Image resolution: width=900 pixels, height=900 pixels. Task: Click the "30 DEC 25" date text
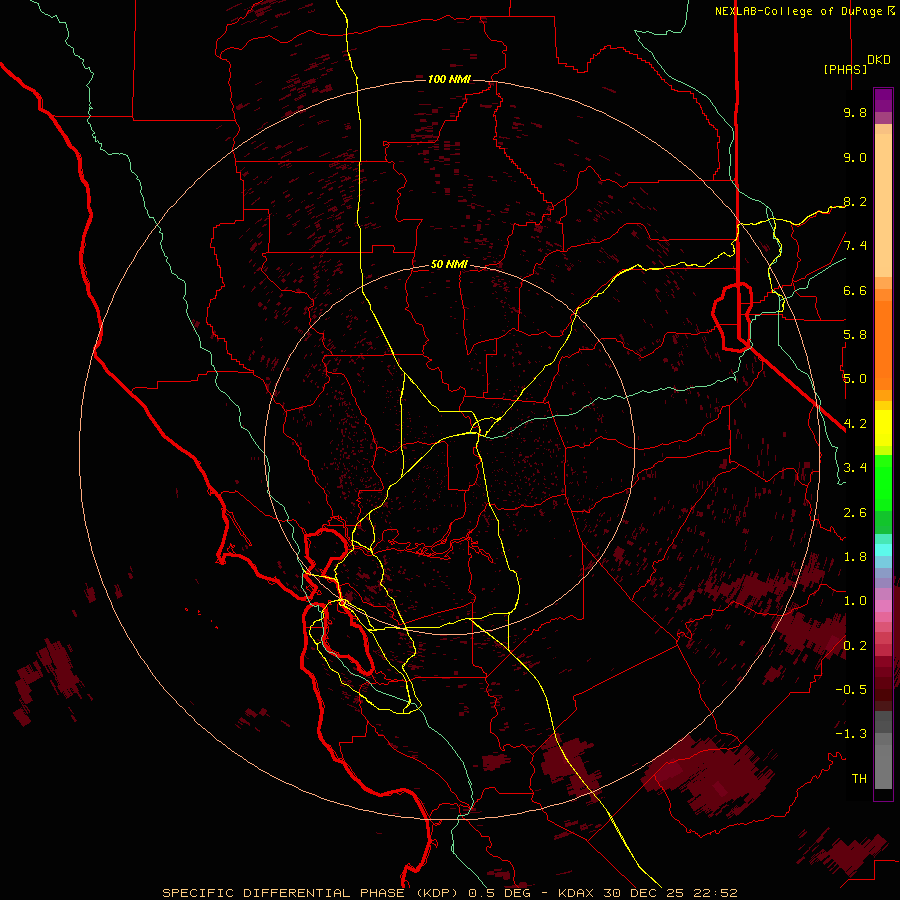[x=642, y=893]
